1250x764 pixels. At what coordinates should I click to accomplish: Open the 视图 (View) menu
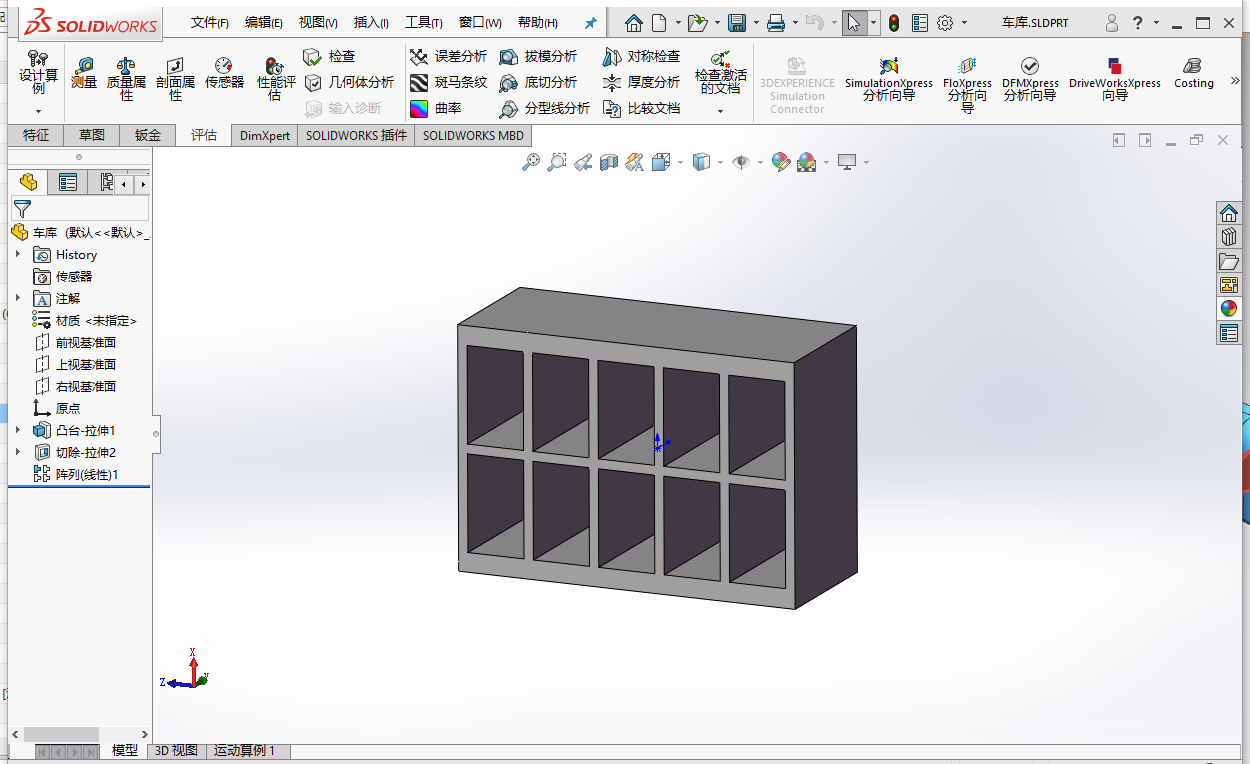click(318, 22)
